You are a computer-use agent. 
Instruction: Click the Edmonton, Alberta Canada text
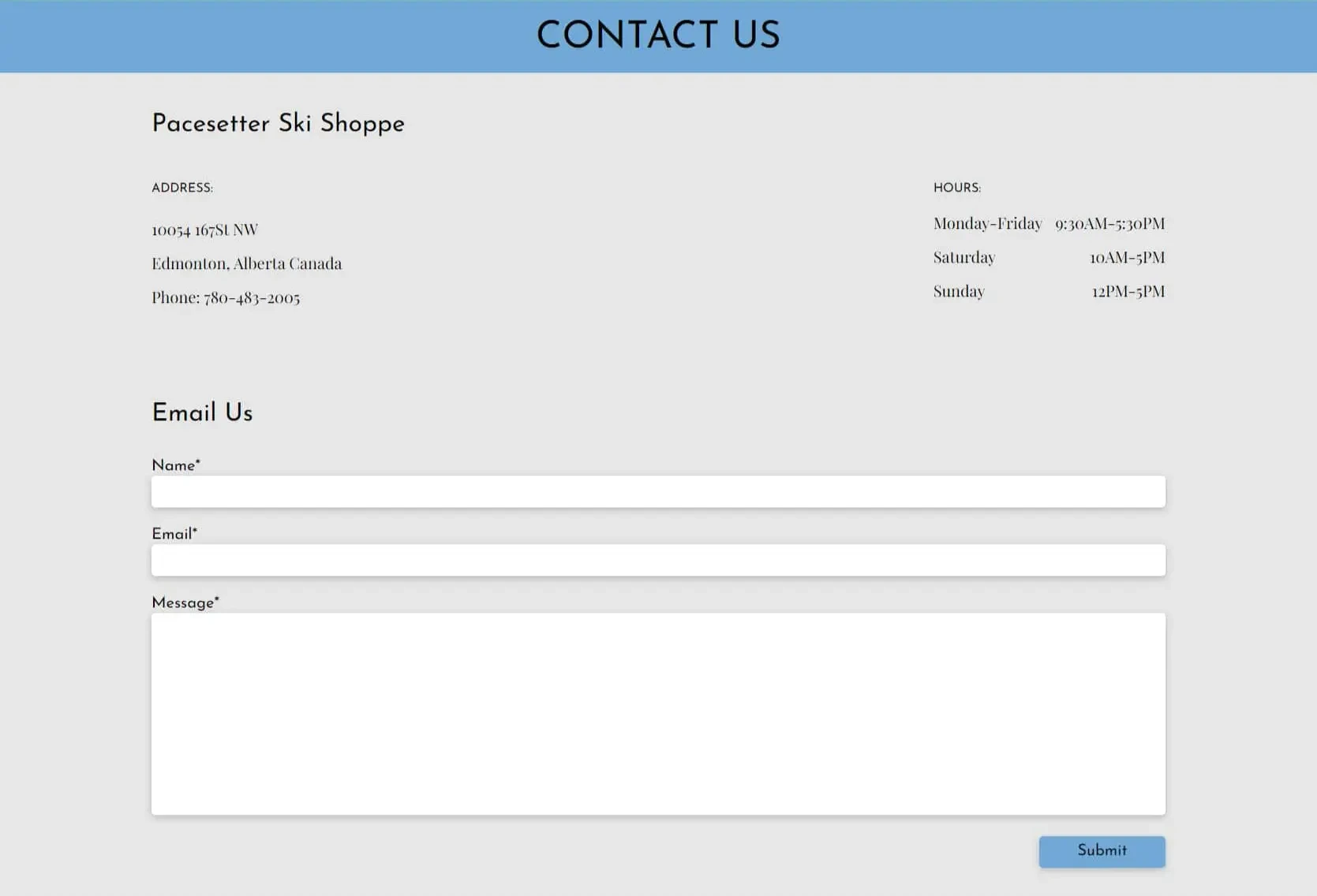coord(247,263)
